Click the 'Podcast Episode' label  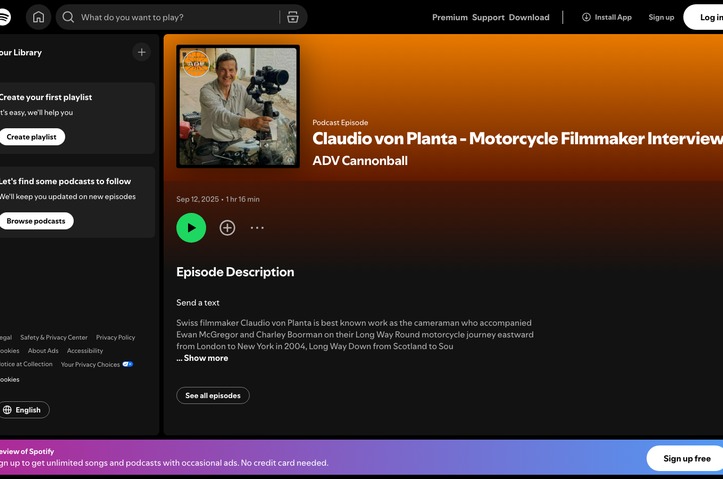[x=340, y=123]
